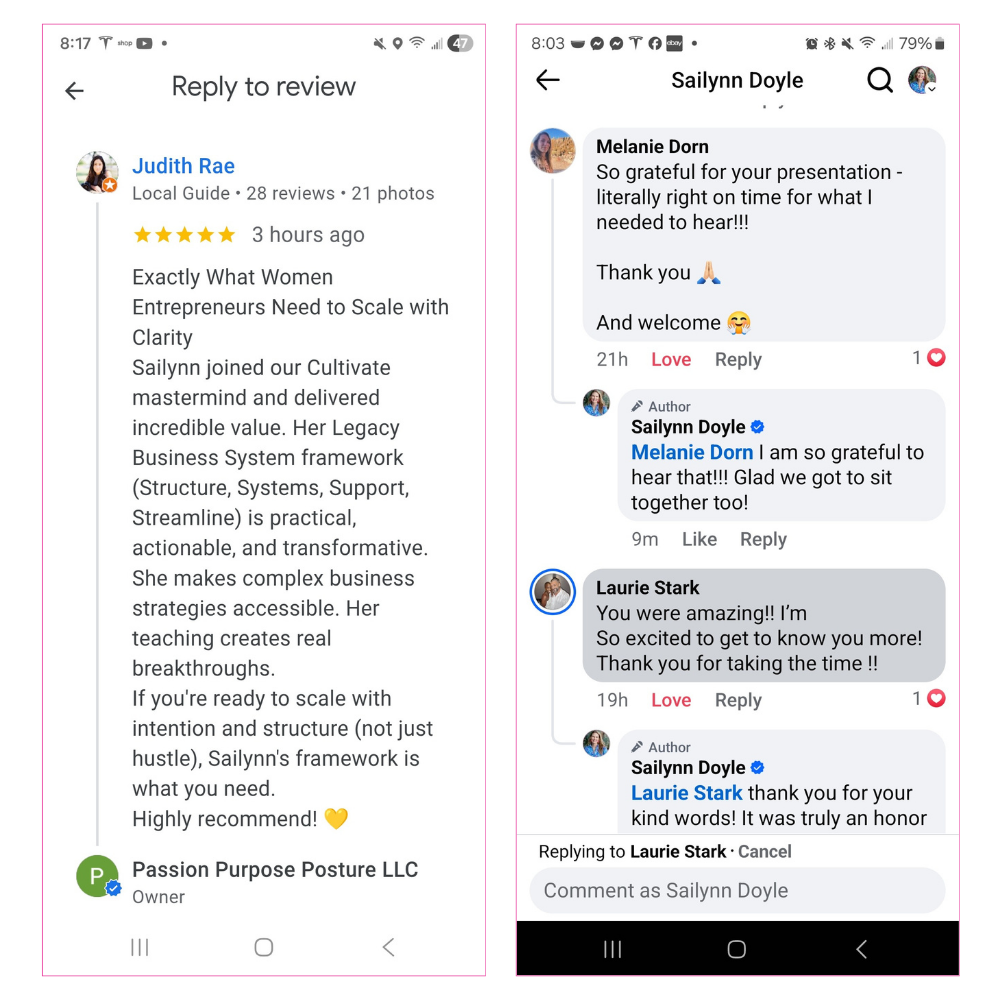
Task: Open blue Laurie Stark mention link
Action: click(x=686, y=793)
